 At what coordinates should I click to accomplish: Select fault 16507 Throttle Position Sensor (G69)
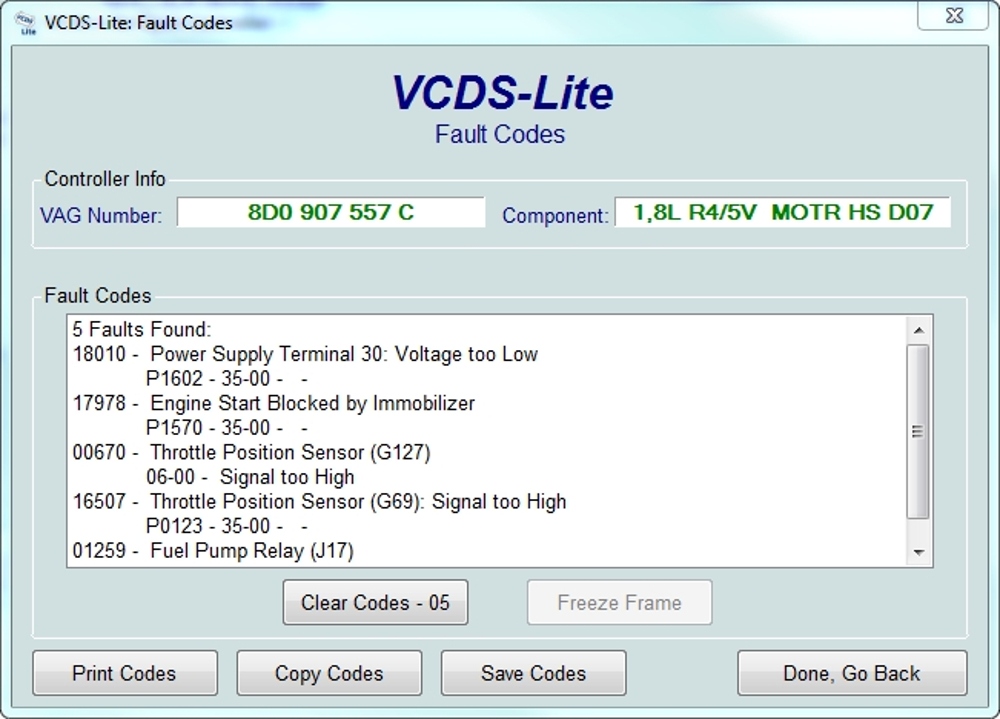(x=320, y=501)
